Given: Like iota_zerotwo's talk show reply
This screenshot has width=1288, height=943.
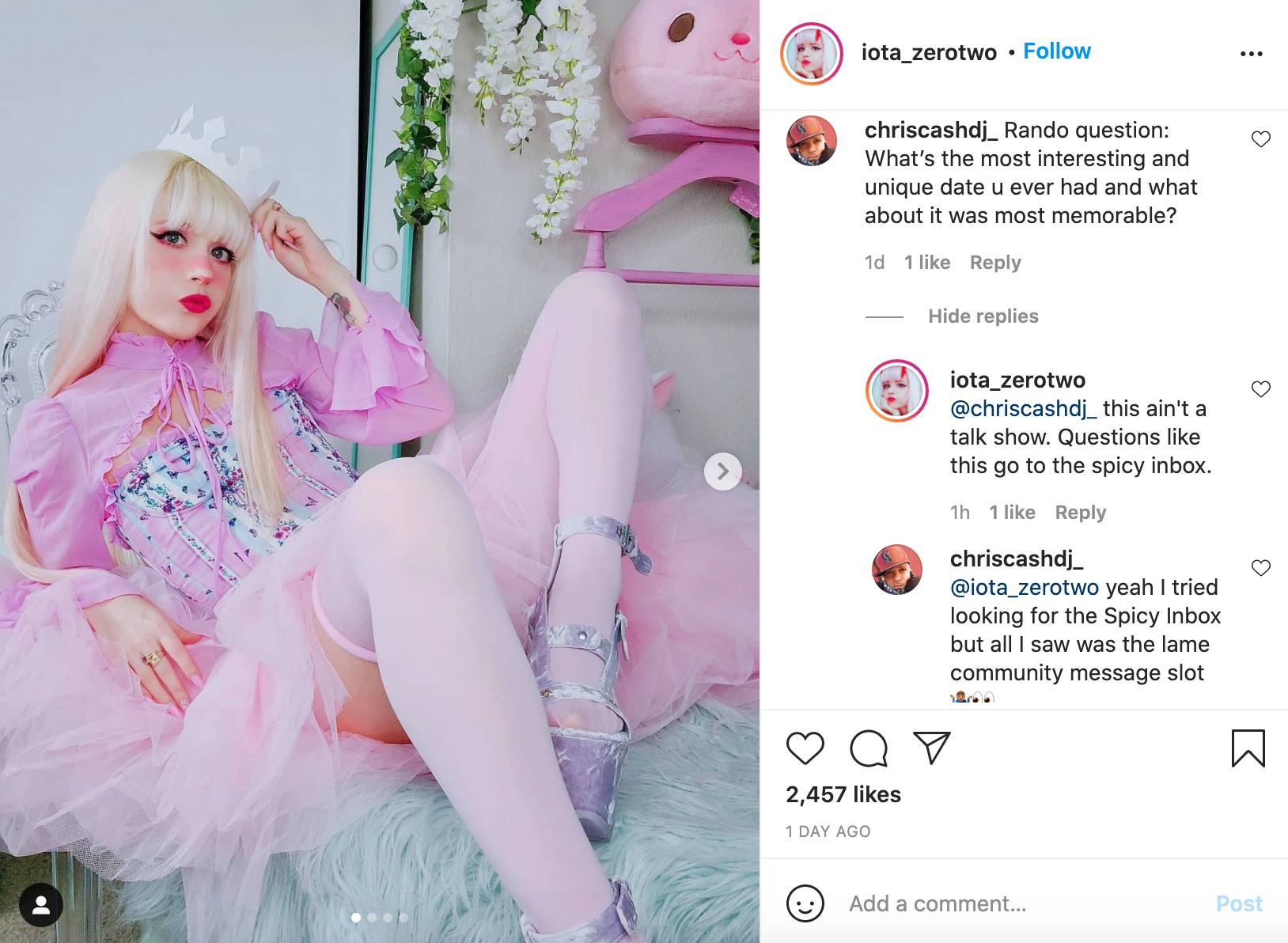Looking at the screenshot, I should coord(1261,389).
